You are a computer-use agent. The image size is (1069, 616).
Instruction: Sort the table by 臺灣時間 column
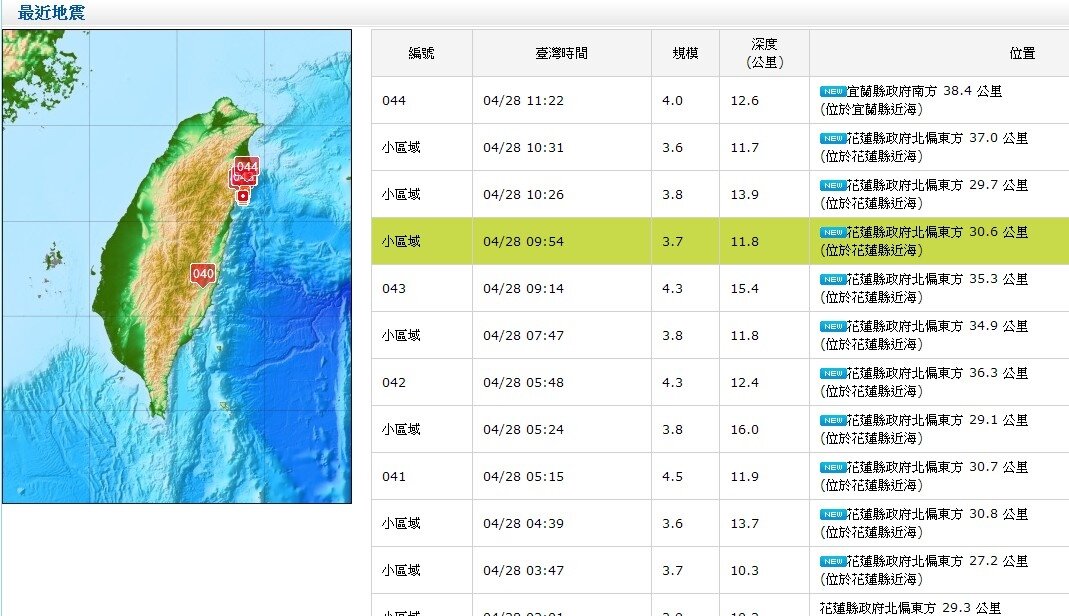tap(561, 53)
